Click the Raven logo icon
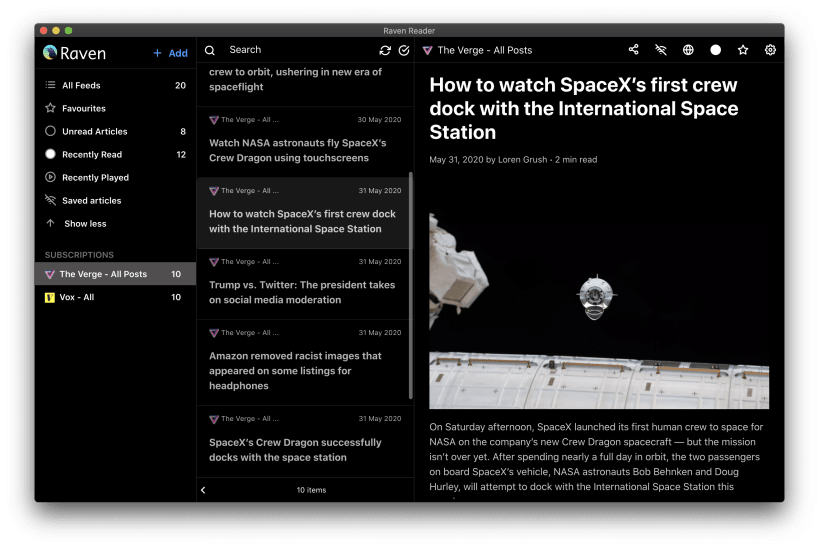Viewport: 819px width, 548px height. 50,52
